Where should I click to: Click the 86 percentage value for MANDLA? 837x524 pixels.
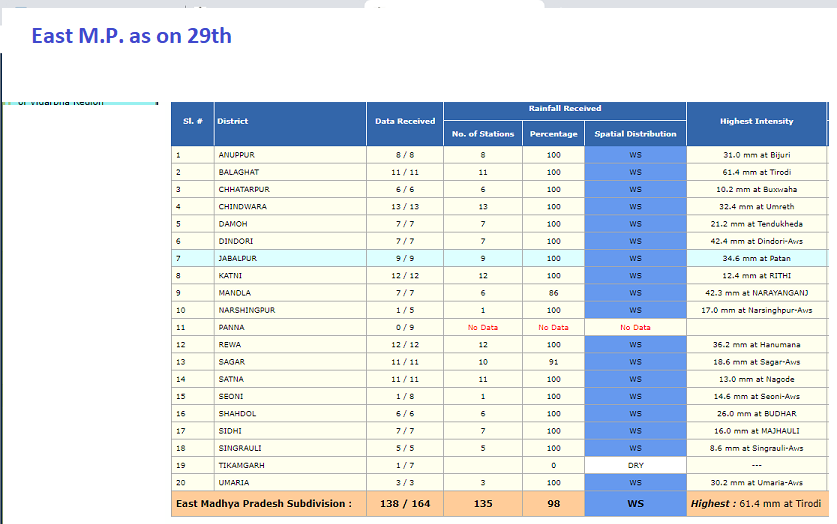point(554,293)
